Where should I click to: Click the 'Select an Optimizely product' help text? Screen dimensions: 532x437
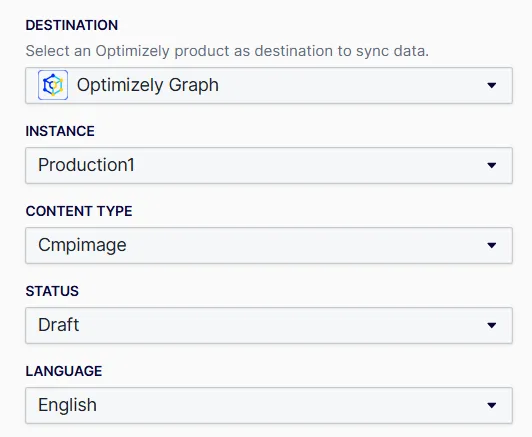tap(227, 51)
